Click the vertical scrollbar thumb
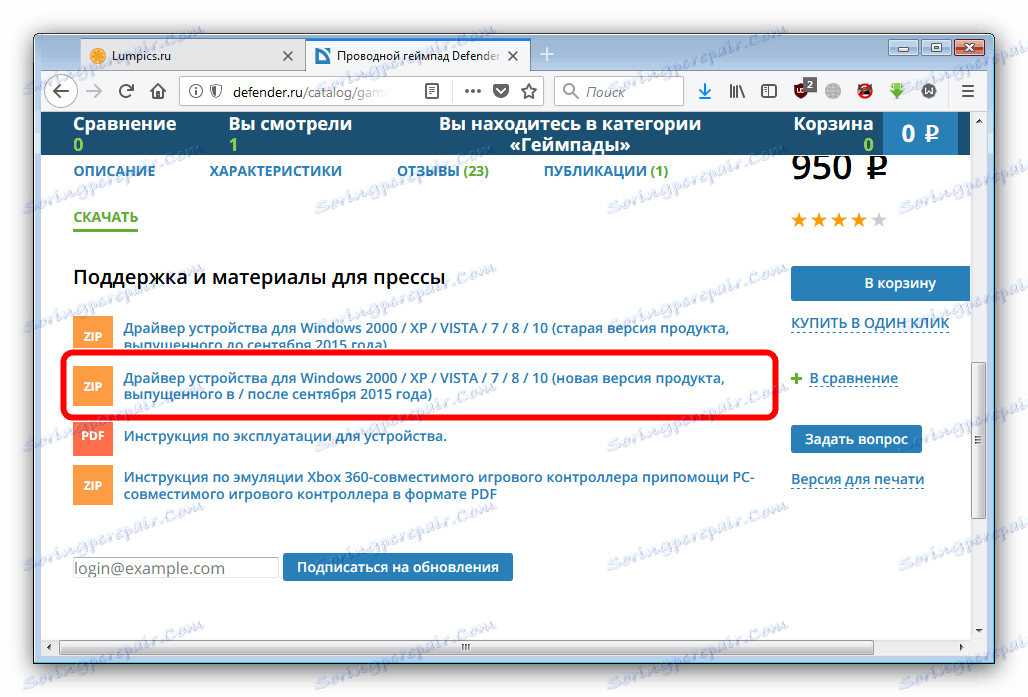1028x697 pixels. pos(978,439)
